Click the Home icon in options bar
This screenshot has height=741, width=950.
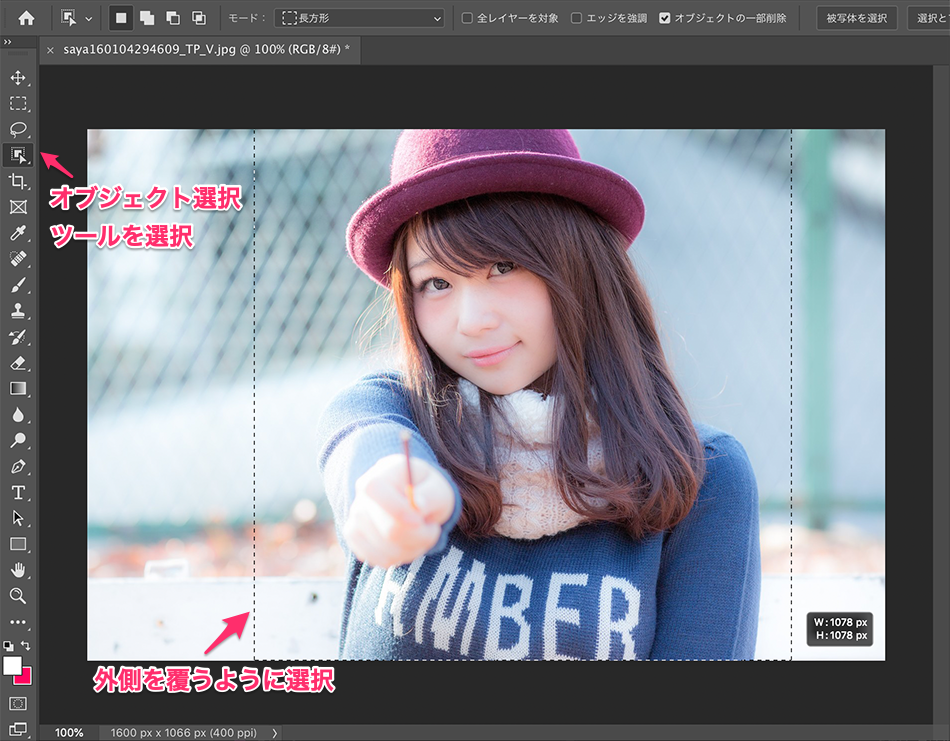point(26,18)
